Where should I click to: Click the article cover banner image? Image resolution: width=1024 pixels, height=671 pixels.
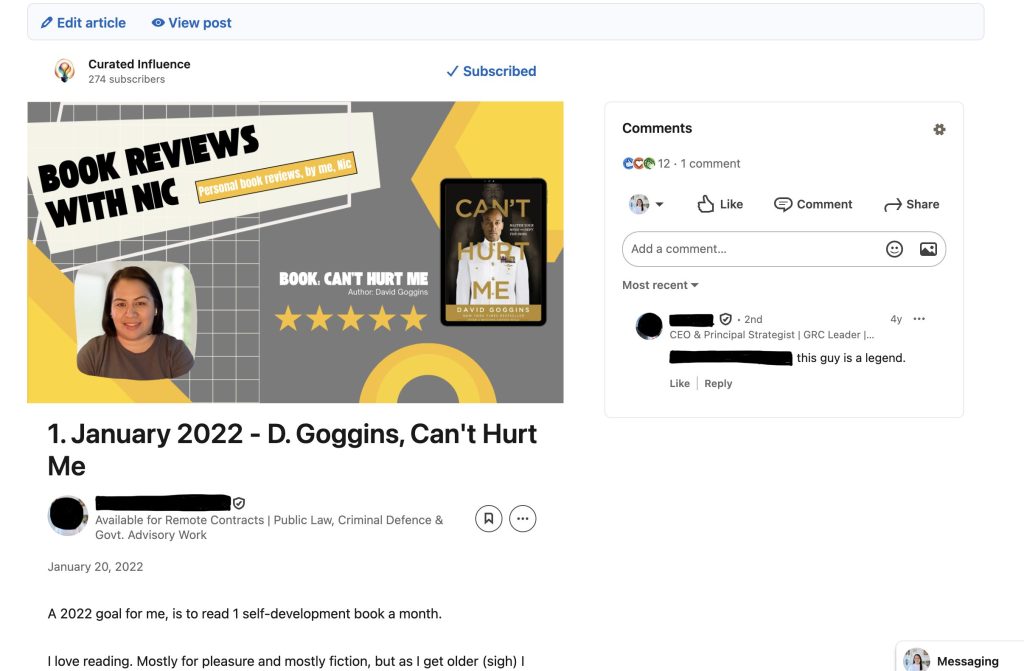point(295,252)
